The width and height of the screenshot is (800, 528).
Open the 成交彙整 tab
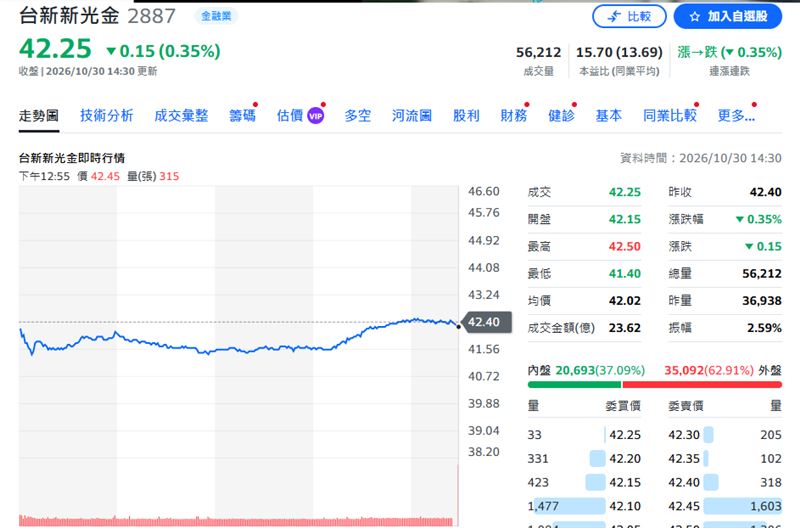(181, 116)
